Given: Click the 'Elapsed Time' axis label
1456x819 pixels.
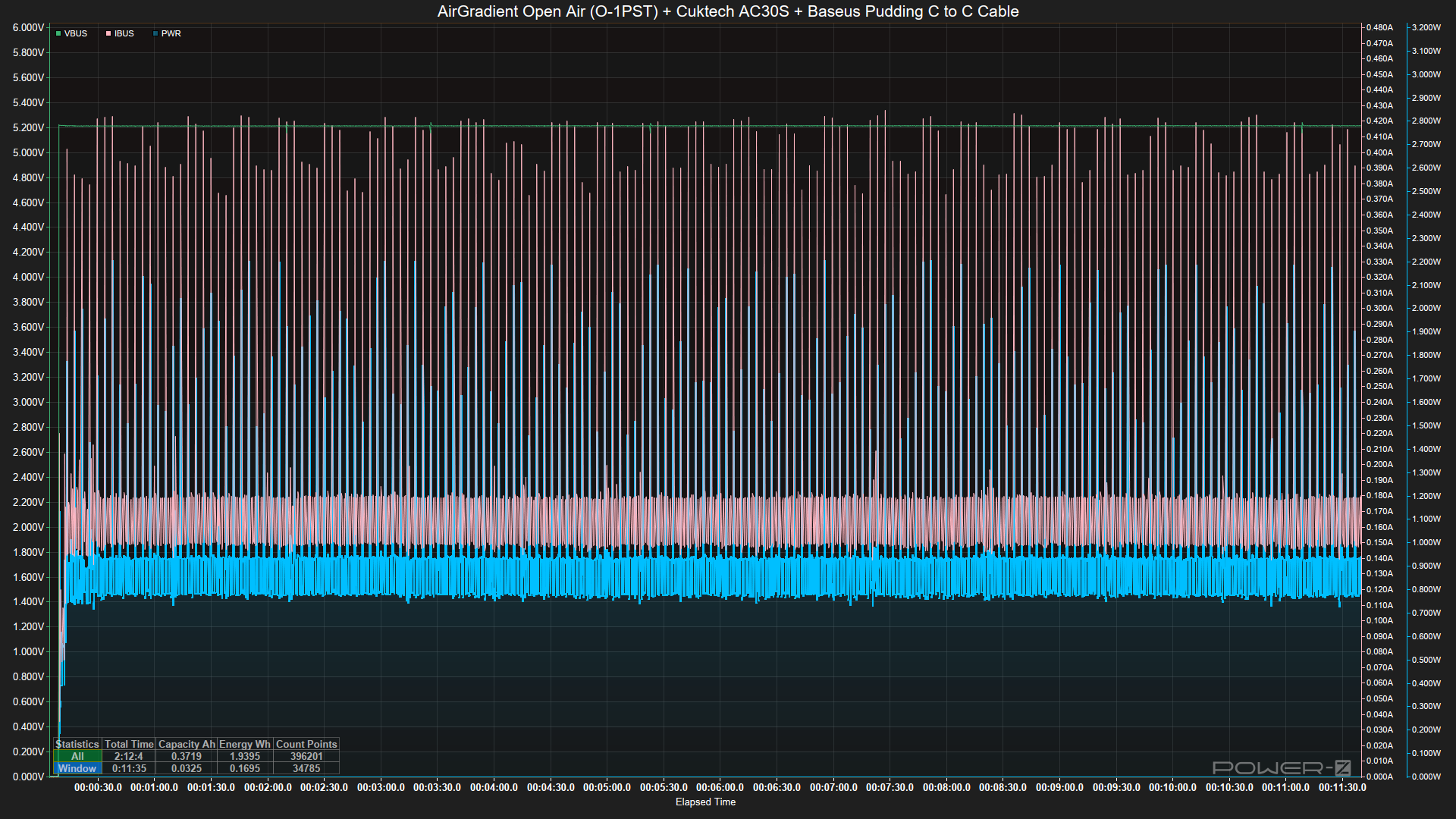Looking at the screenshot, I should pos(705,802).
